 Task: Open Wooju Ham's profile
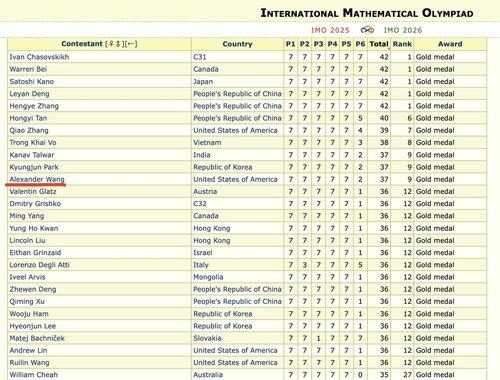coord(29,314)
